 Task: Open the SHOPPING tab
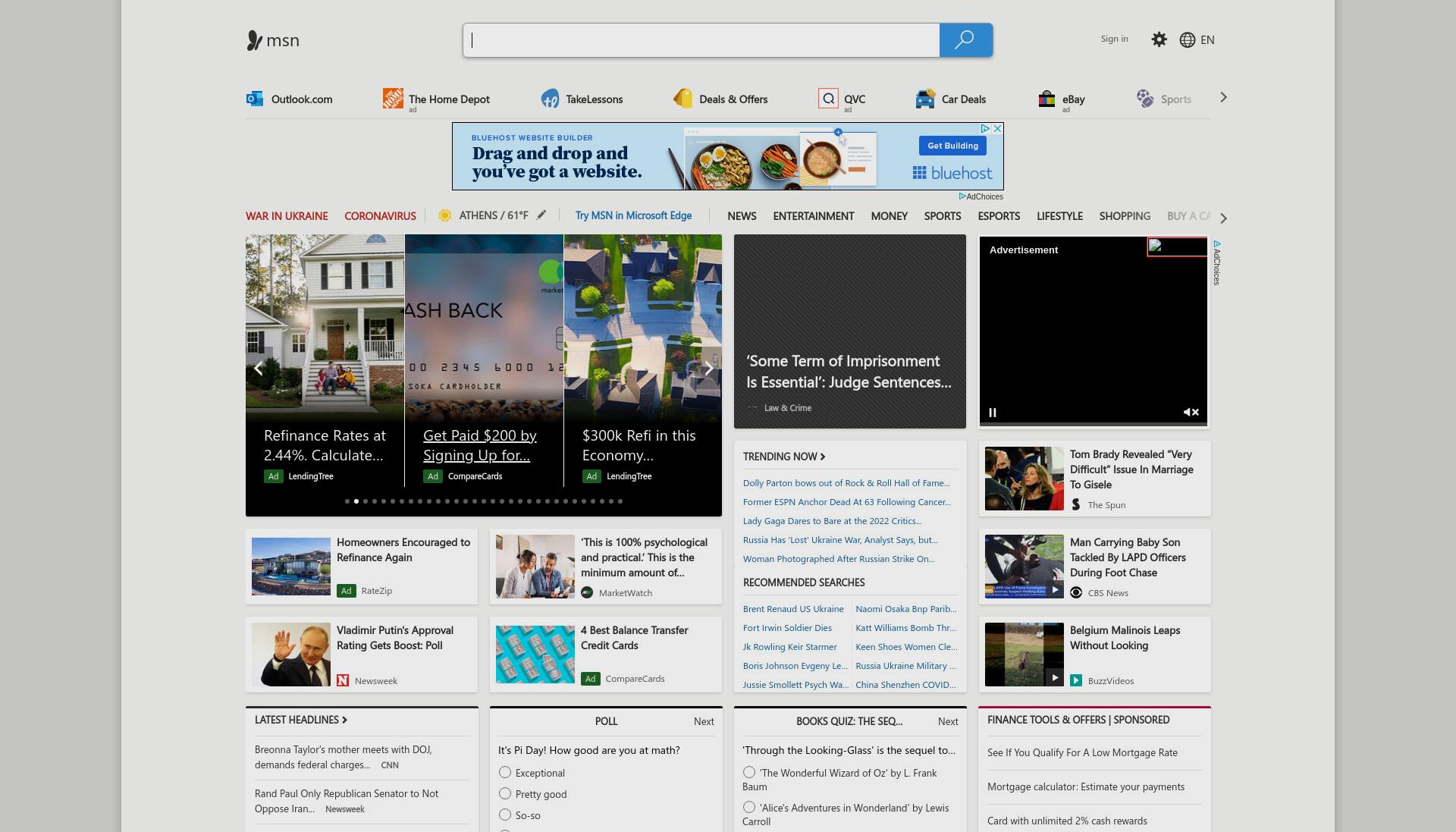click(1125, 216)
